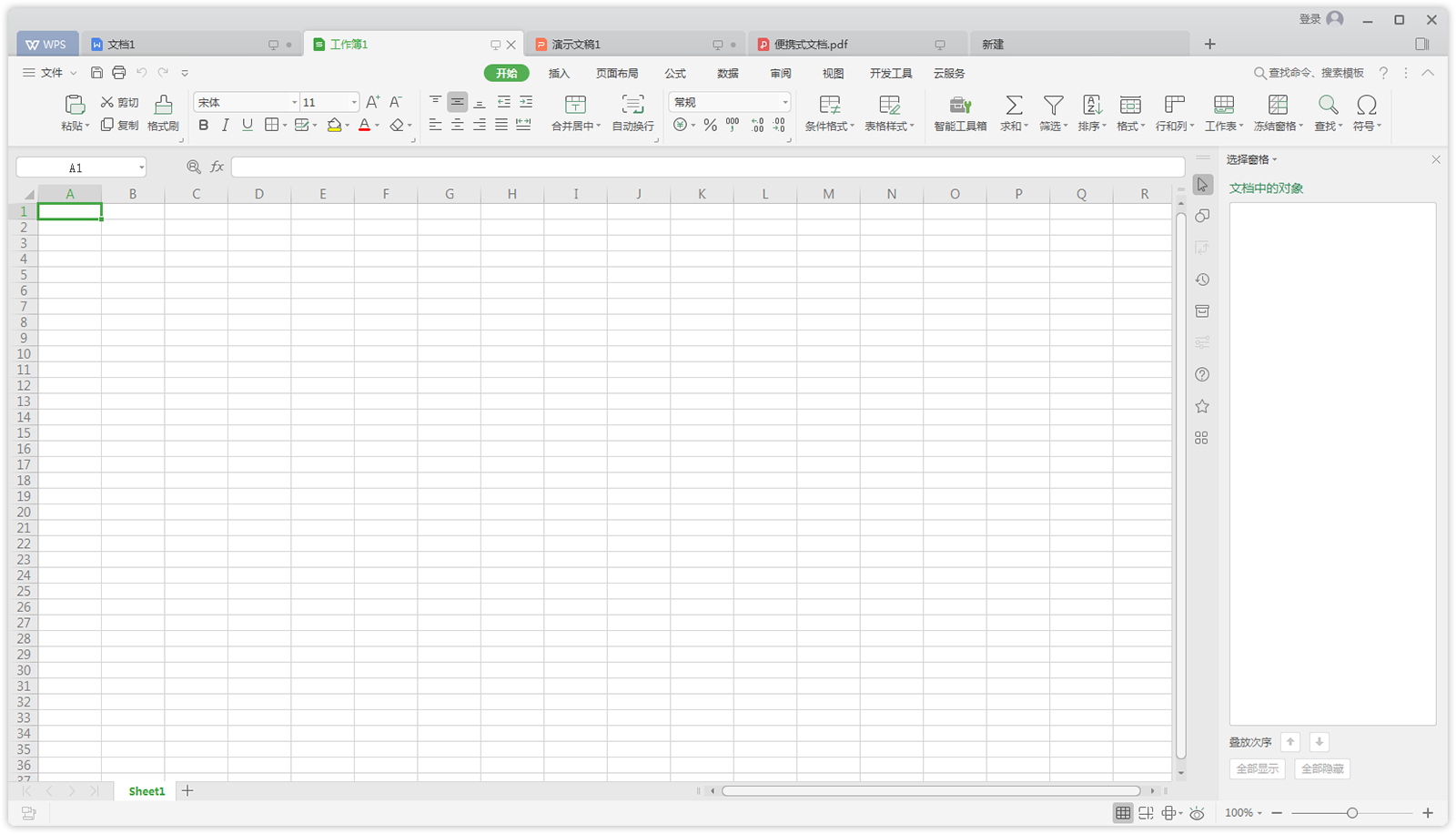Switch to the 插入 ribbon tab
The height and width of the screenshot is (834, 1456).
tap(559, 73)
